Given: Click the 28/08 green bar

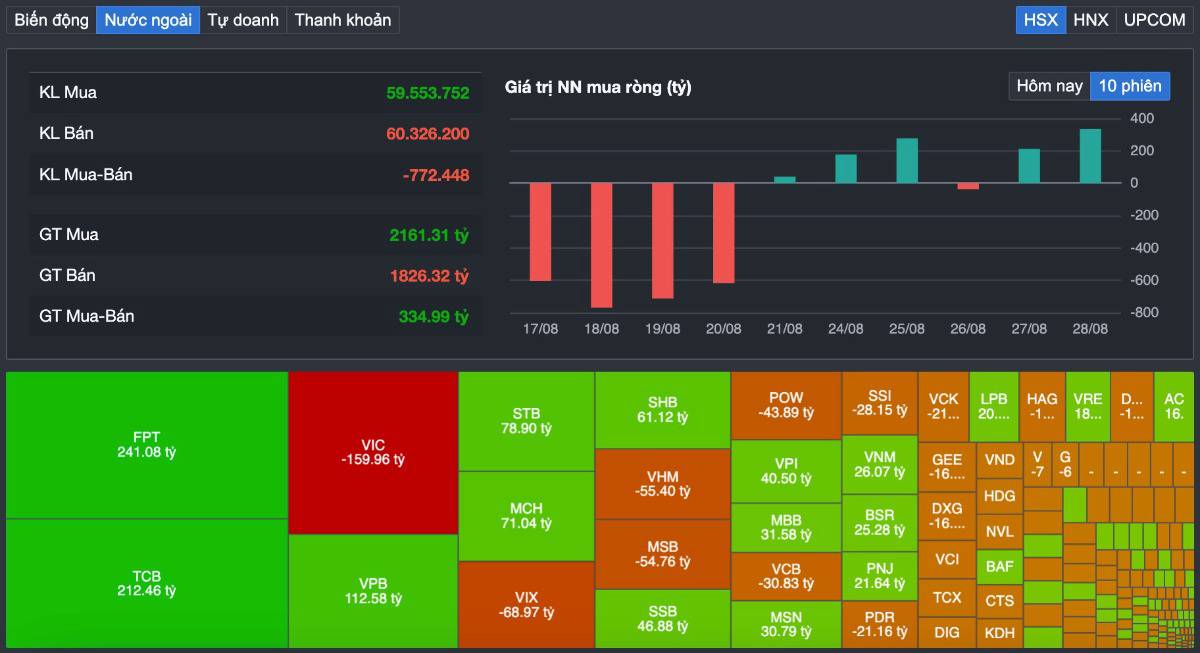Looking at the screenshot, I should point(1090,156).
